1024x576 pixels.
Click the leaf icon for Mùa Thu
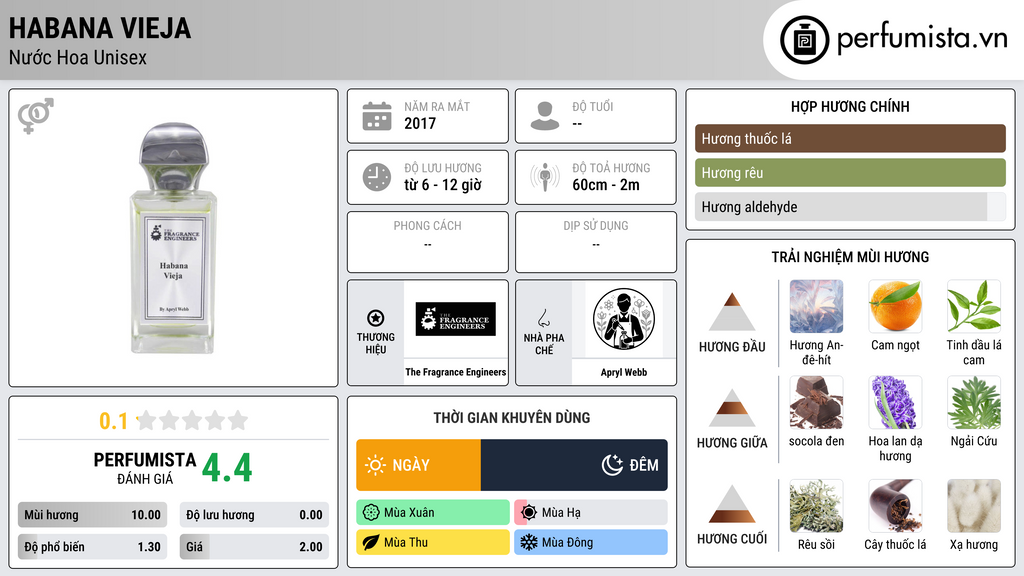click(371, 542)
